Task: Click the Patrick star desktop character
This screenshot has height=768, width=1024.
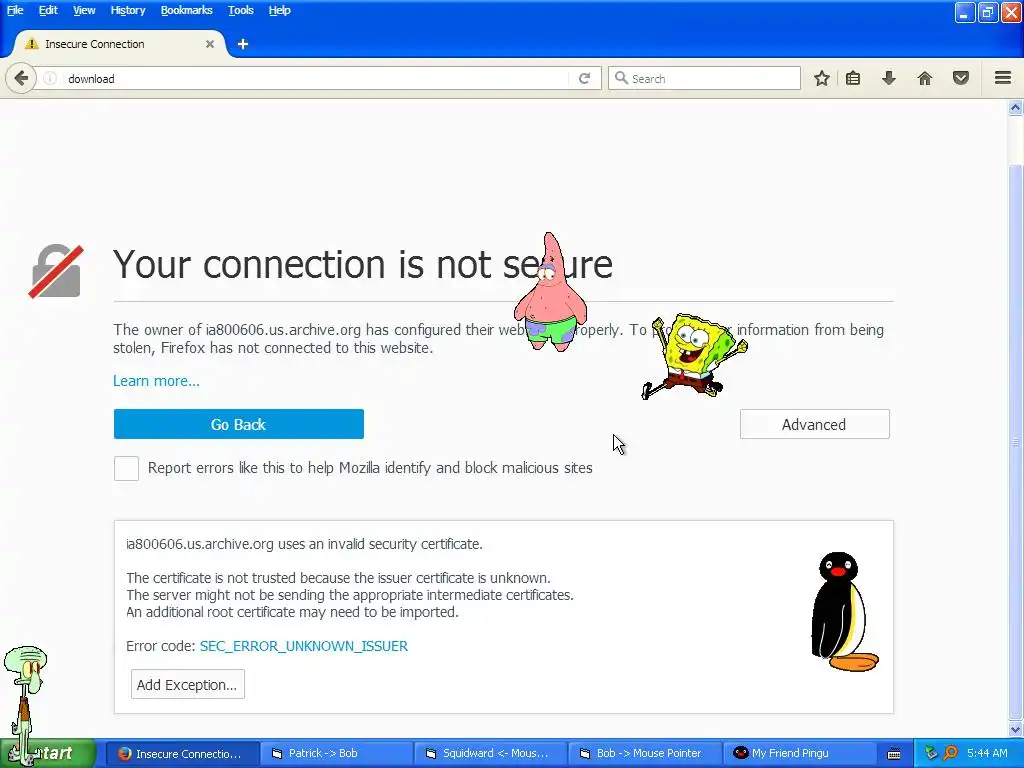Action: click(550, 292)
